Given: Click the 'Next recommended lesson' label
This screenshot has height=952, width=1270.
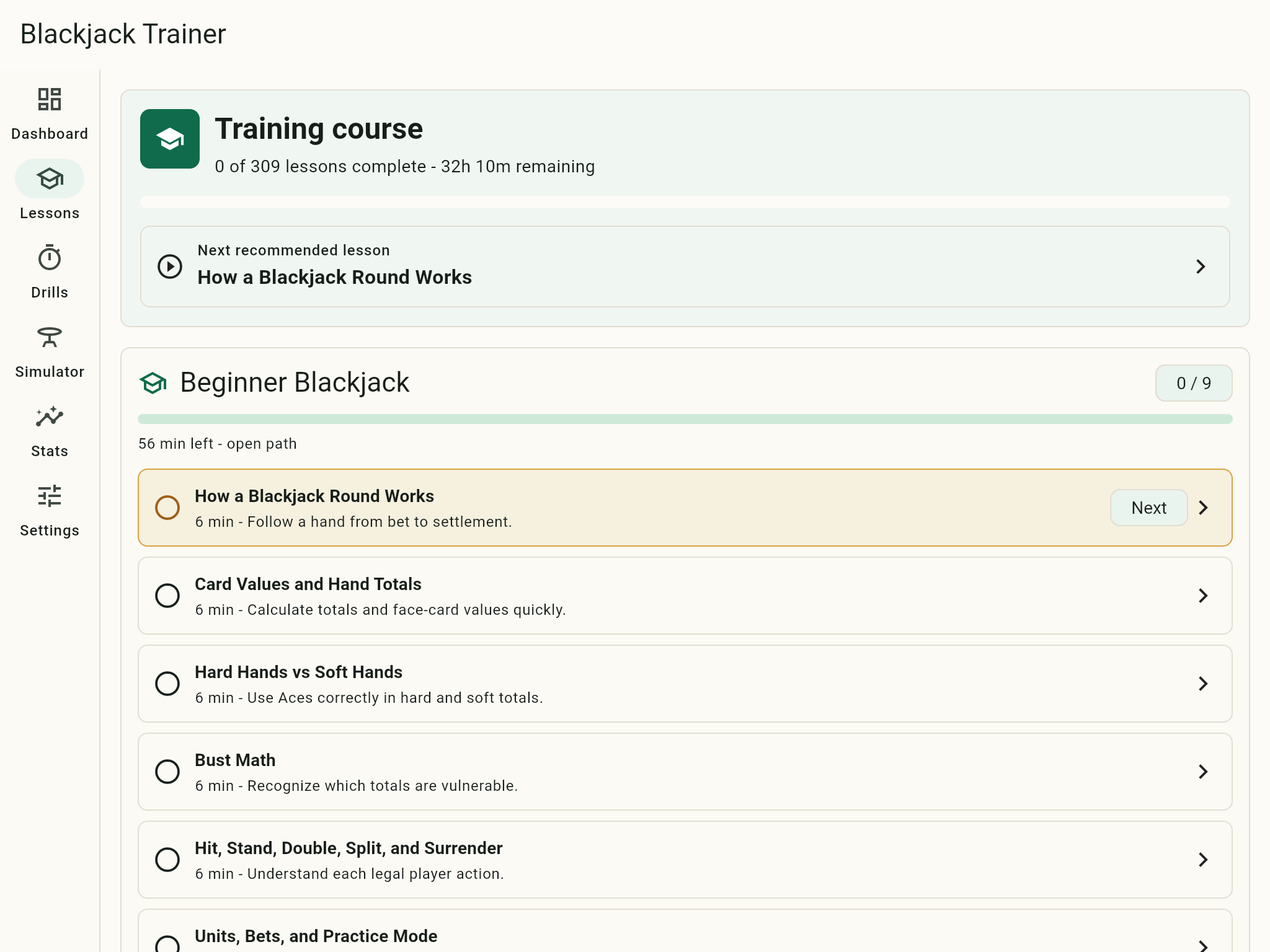Looking at the screenshot, I should point(294,250).
